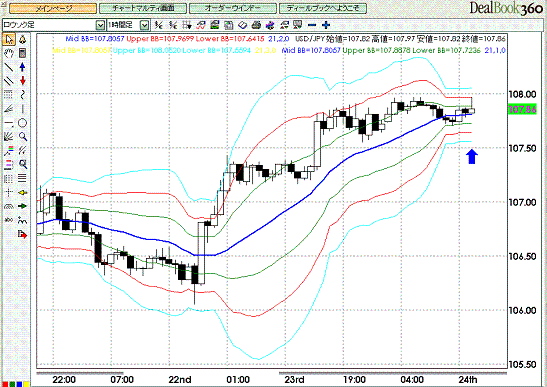Click the first currency pair icon

(x=159, y=25)
